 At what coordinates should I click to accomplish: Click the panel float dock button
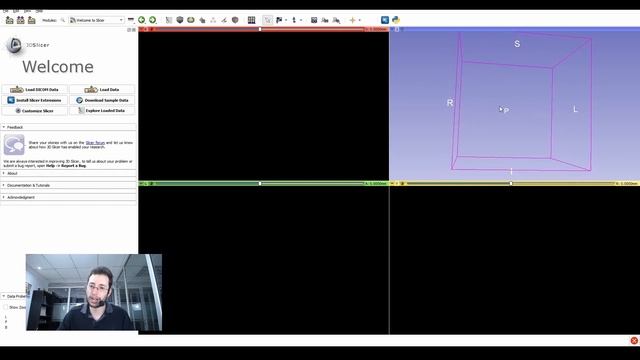pyautogui.click(x=129, y=30)
